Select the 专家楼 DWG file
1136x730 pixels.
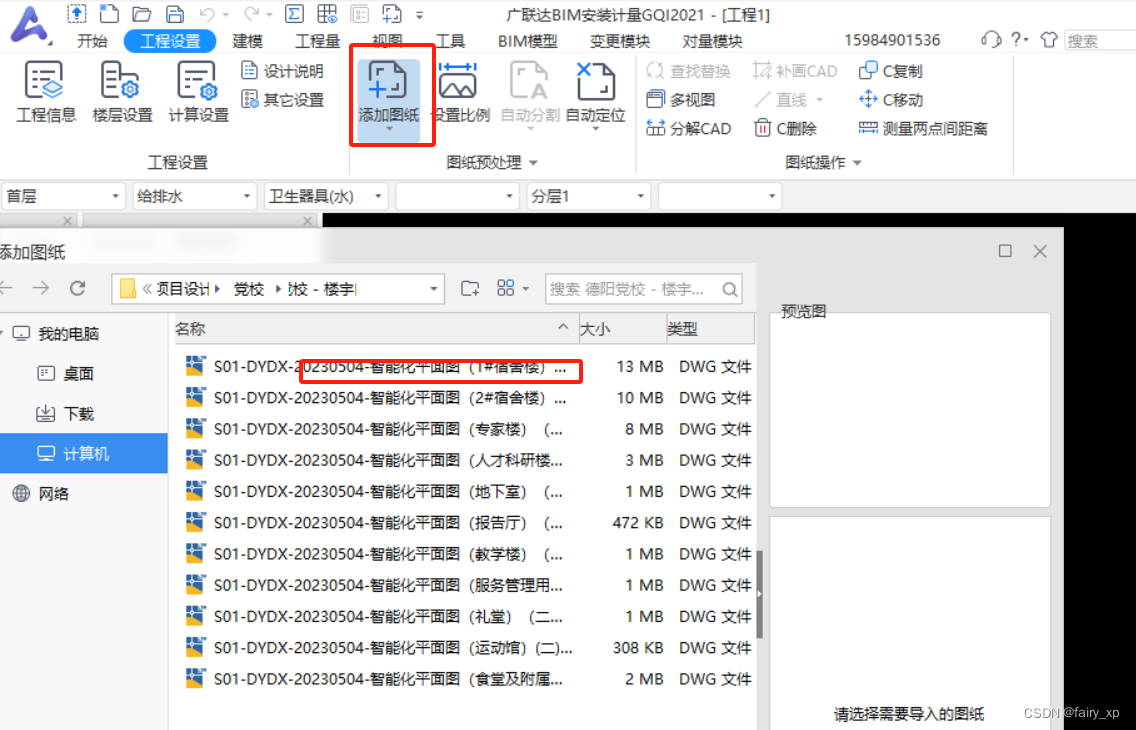pyautogui.click(x=468, y=429)
